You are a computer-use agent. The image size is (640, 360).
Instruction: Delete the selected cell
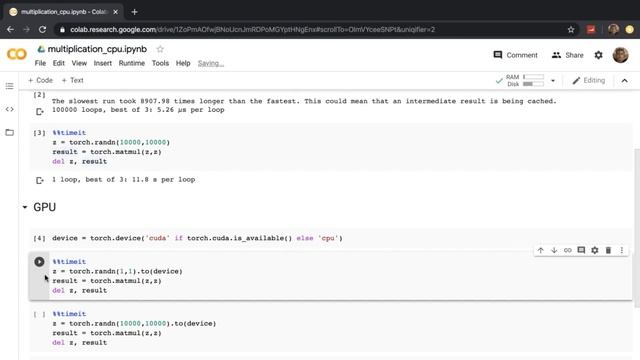click(x=608, y=250)
